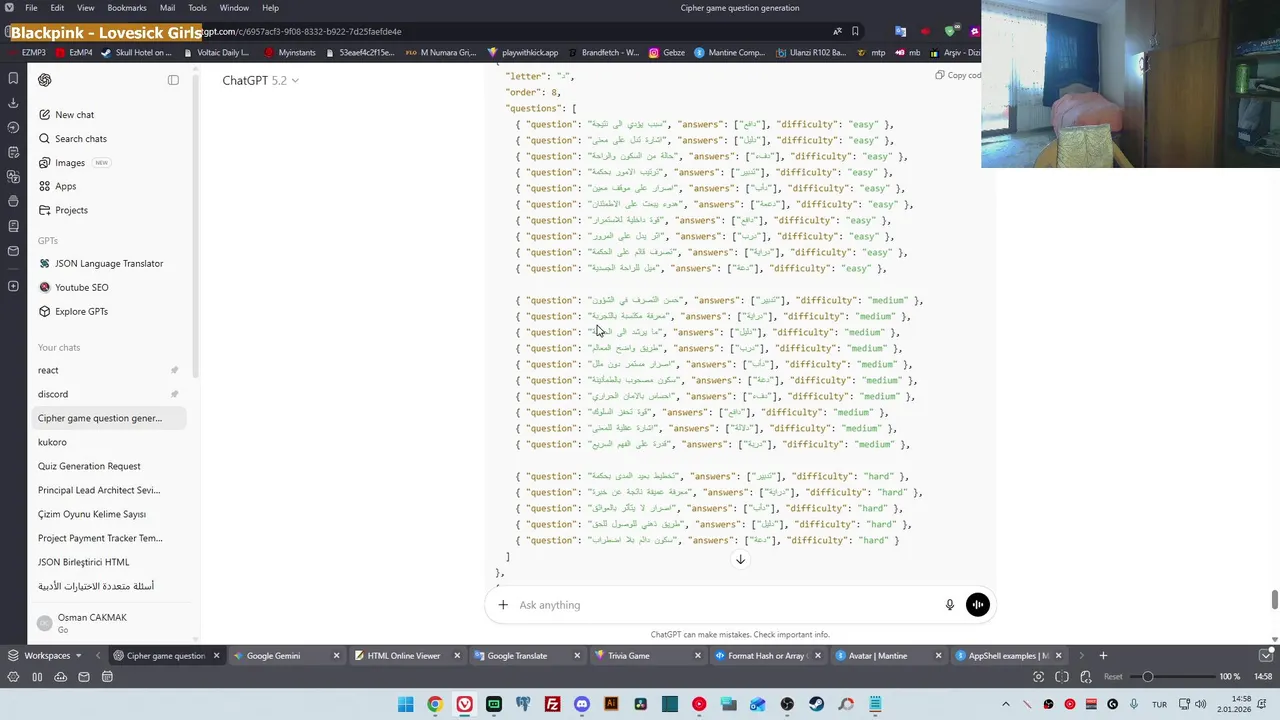Viewport: 1280px width, 720px height.
Task: Open Windows Start menu
Action: pyautogui.click(x=405, y=704)
